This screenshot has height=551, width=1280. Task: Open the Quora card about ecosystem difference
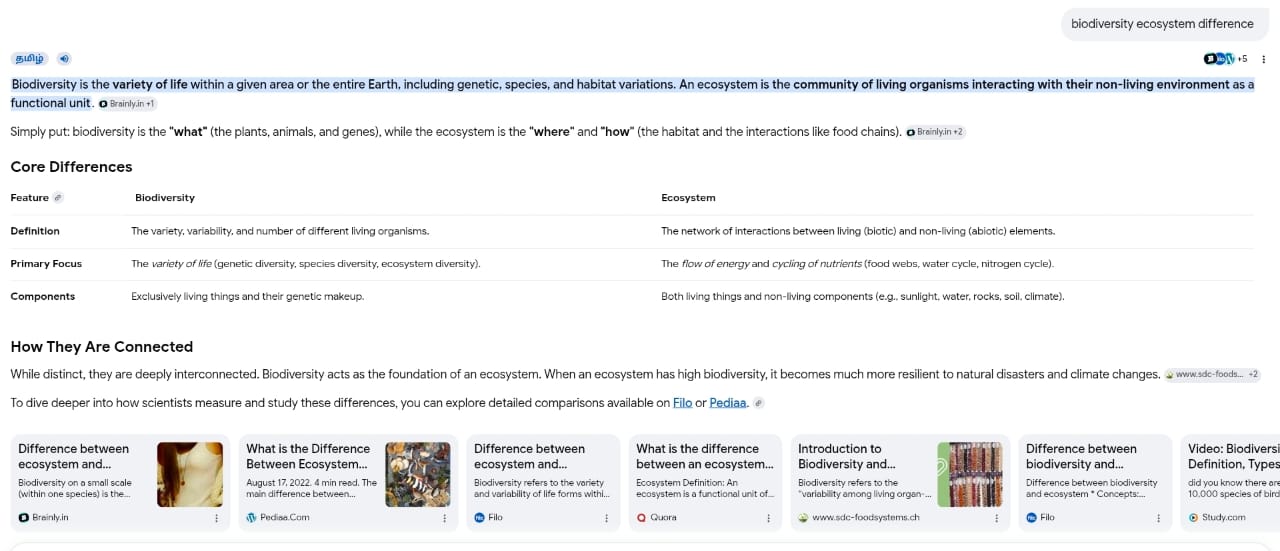pos(705,482)
